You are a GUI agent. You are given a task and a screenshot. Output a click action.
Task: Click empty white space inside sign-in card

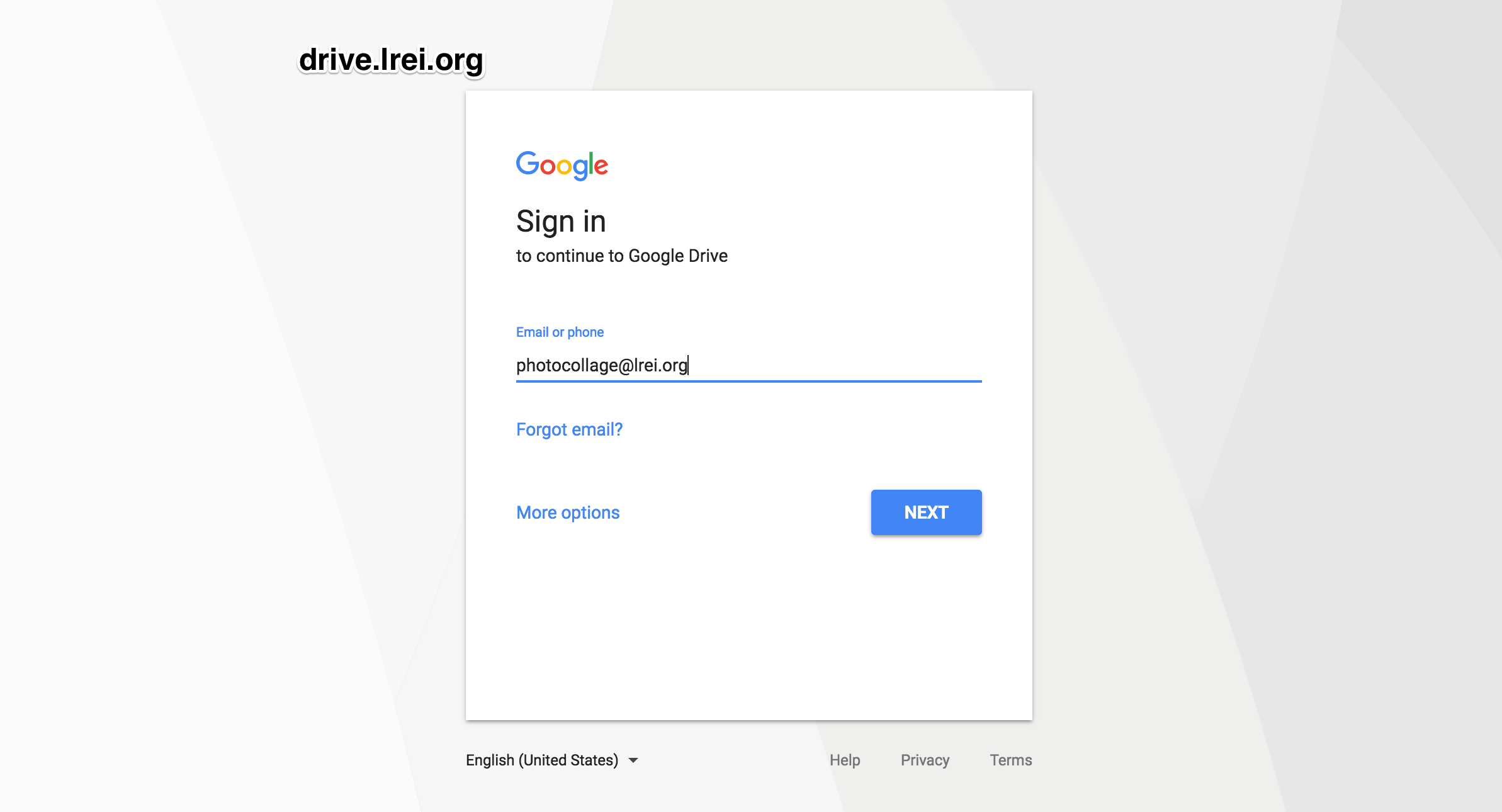(748, 629)
